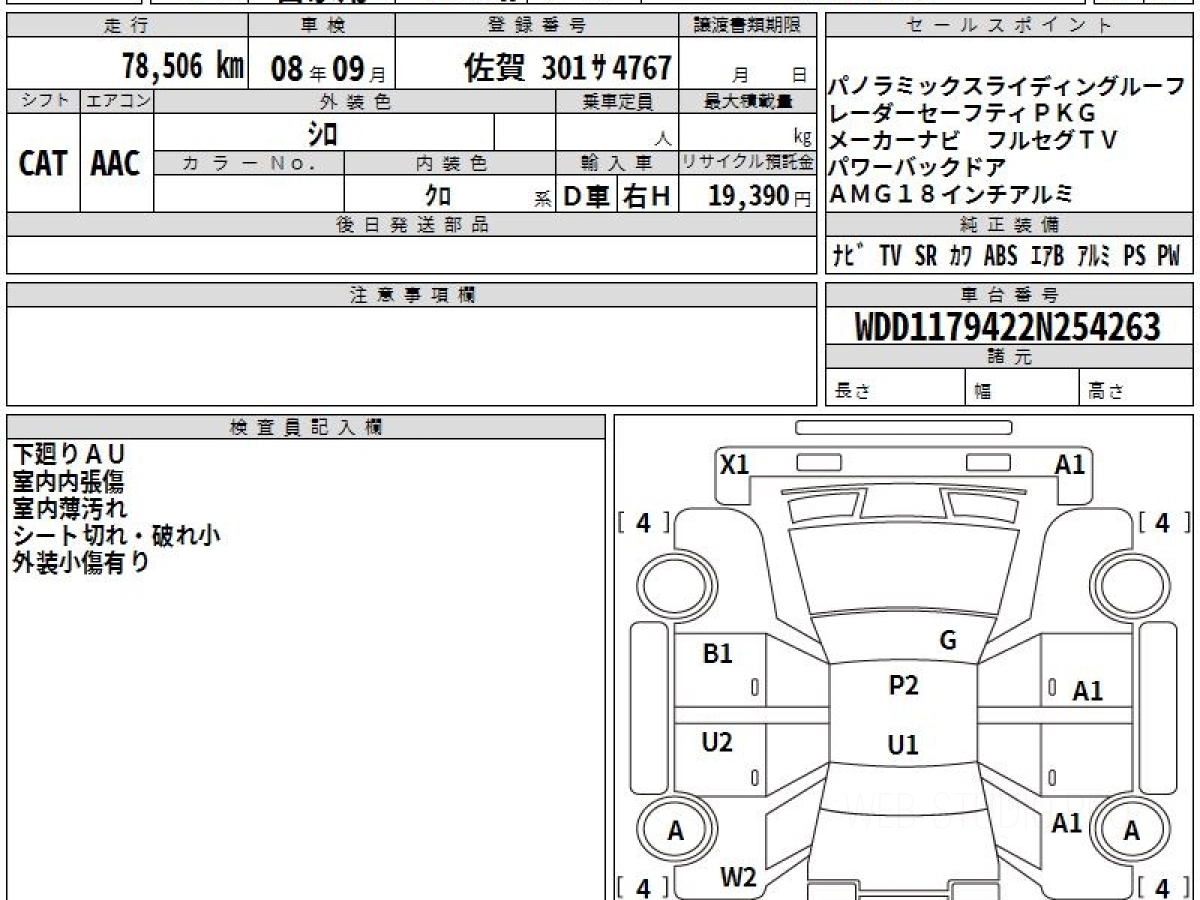The width and height of the screenshot is (1200, 900).
Task: Click the B1 mark on the door
Action: pos(718,654)
